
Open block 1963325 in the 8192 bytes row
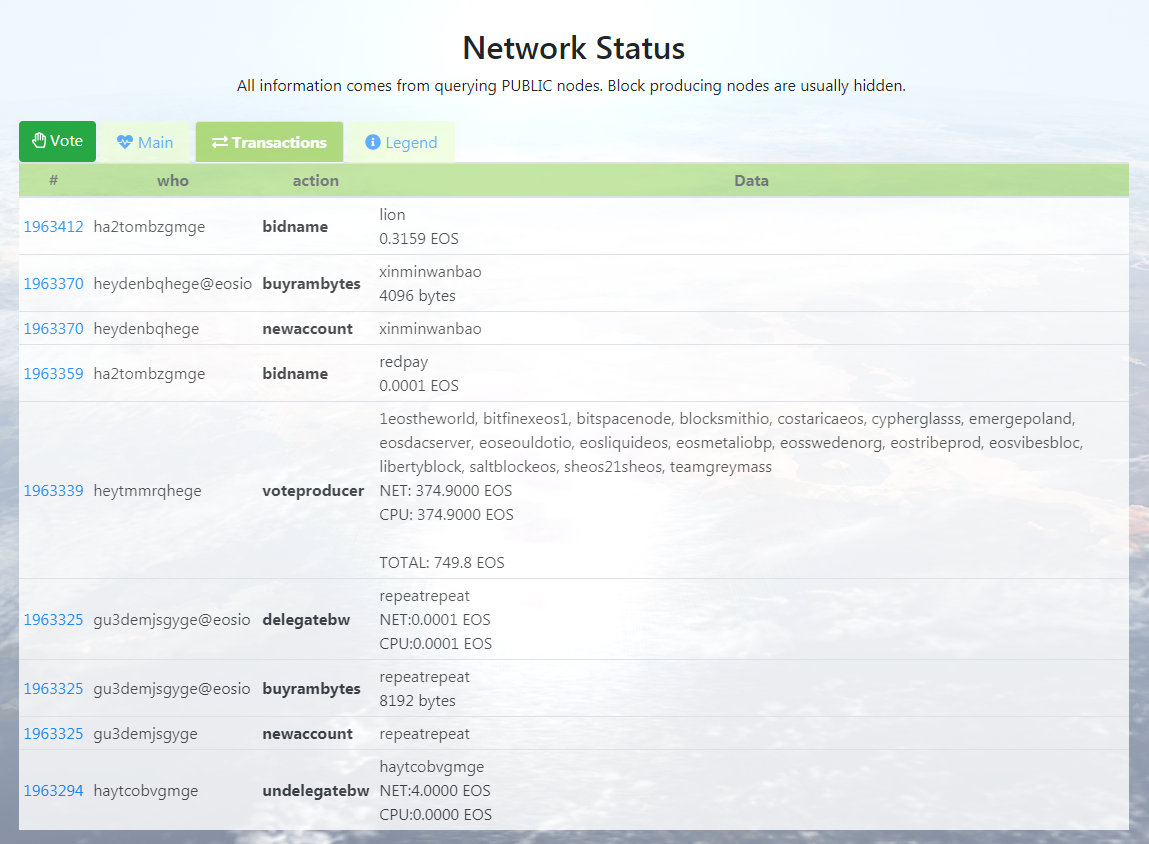(54, 689)
